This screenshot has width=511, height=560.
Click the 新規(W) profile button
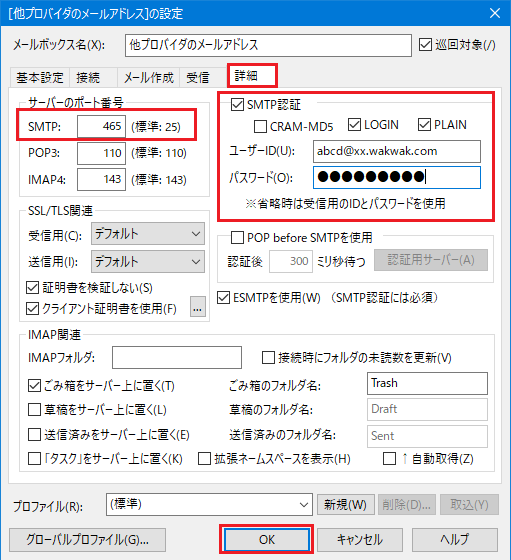[x=345, y=505]
